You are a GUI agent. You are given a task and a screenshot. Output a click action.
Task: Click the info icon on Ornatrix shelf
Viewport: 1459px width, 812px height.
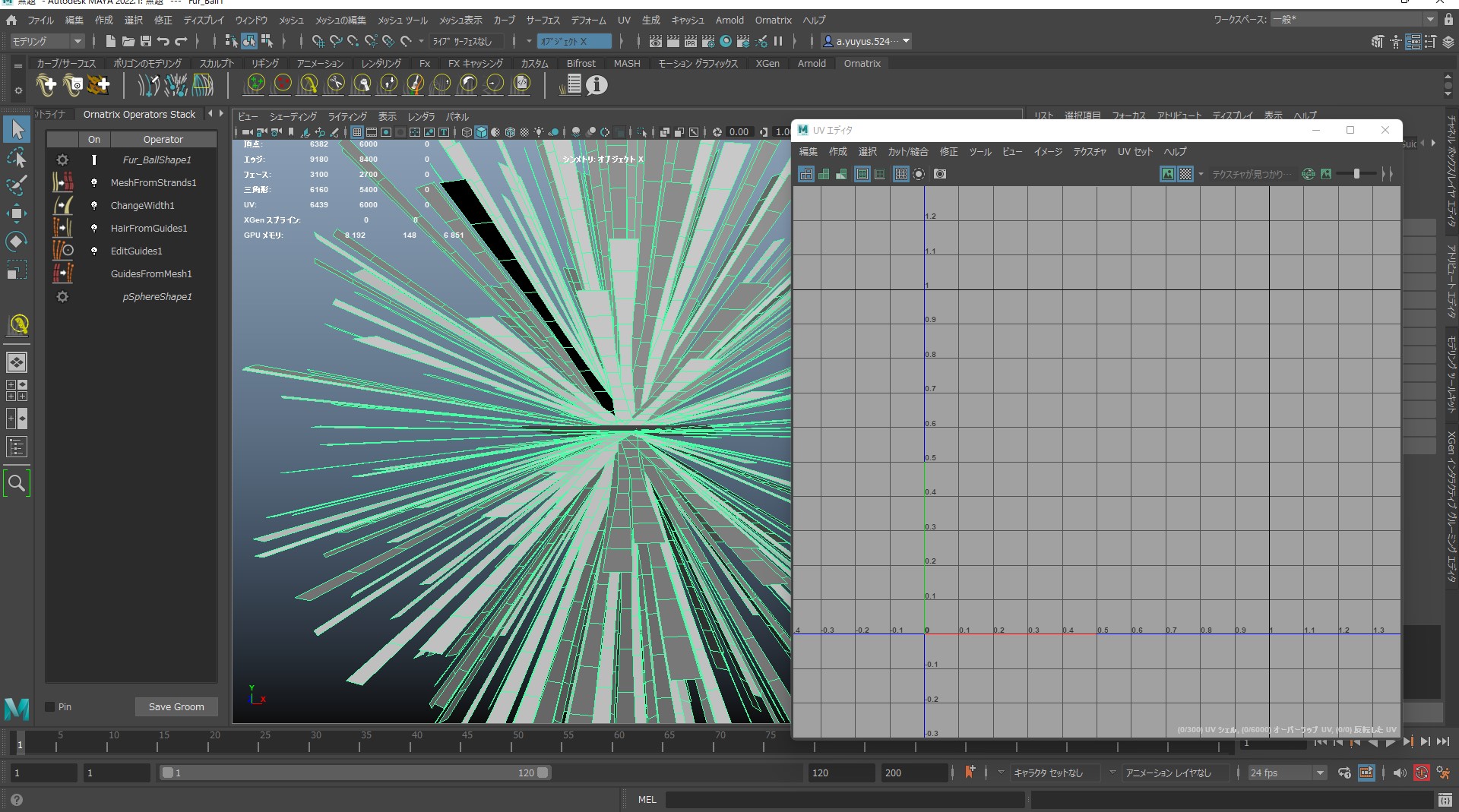597,85
